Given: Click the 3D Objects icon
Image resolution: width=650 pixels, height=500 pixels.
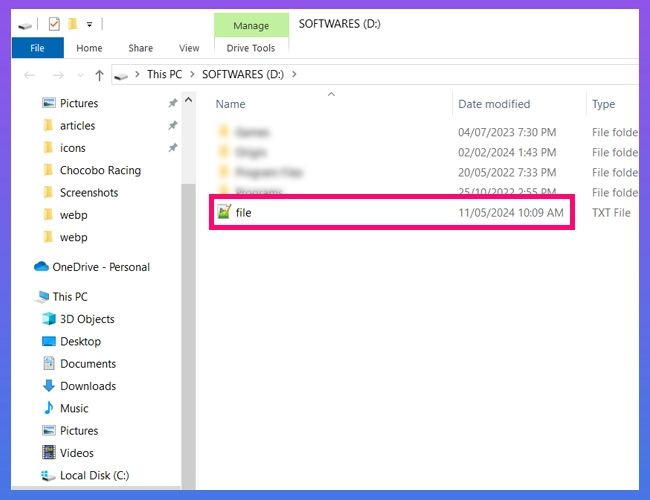Looking at the screenshot, I should [49, 319].
